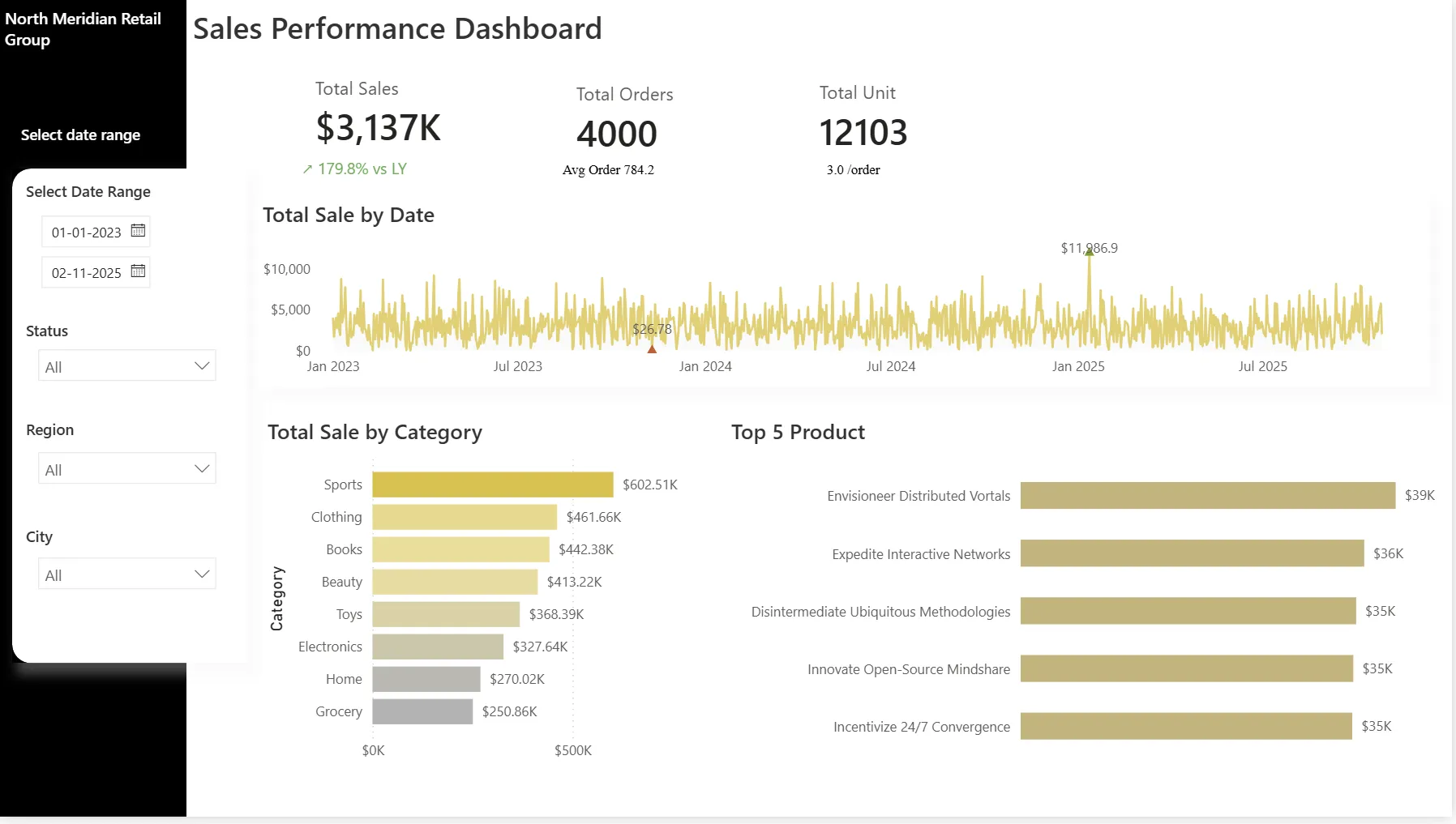Click the Total Sale by Category title
1456x824 pixels.
(375, 432)
